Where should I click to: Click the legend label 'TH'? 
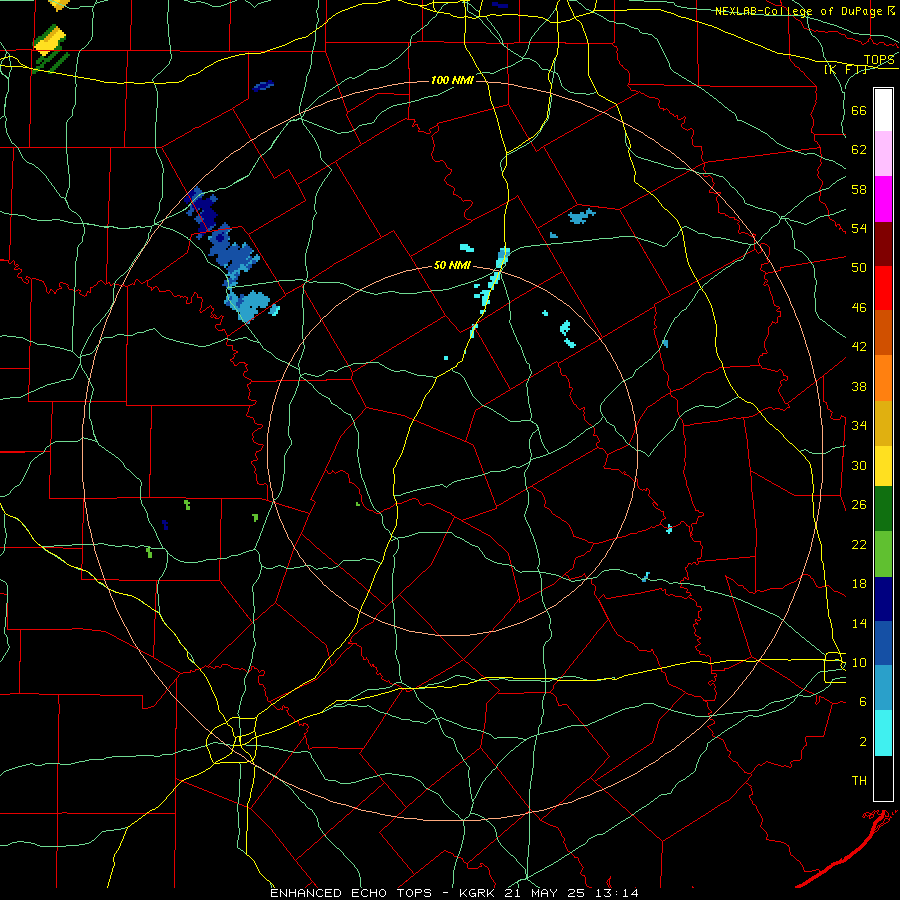click(859, 781)
